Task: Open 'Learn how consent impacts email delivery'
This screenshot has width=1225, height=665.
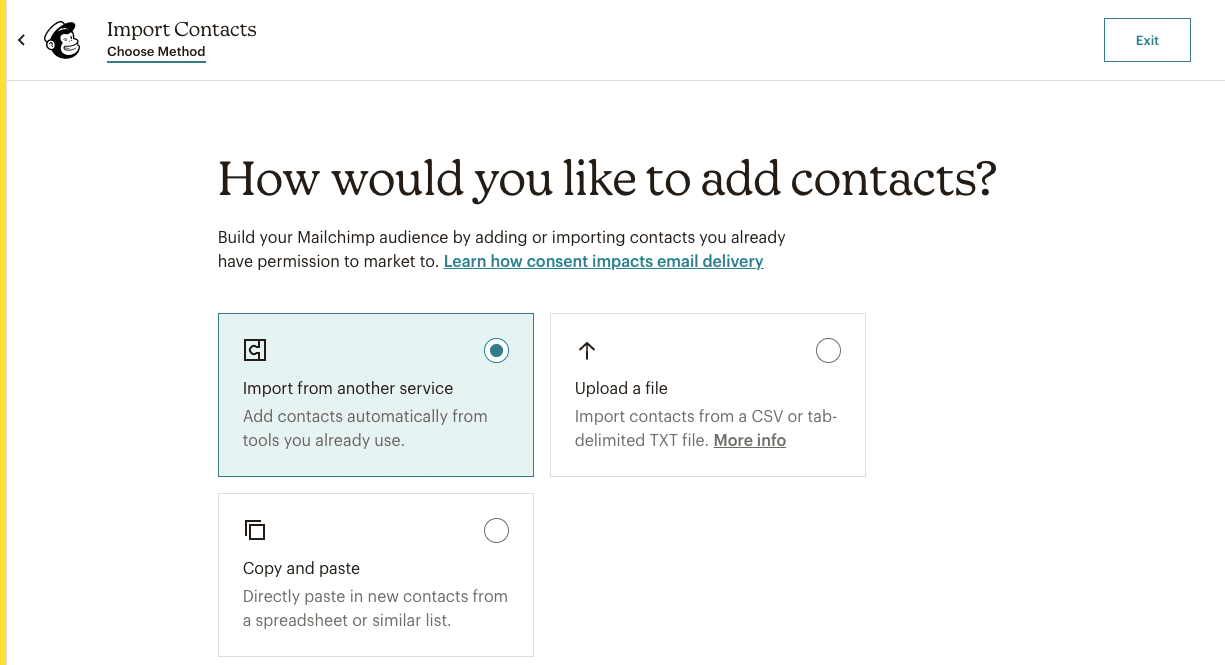Action: click(604, 261)
